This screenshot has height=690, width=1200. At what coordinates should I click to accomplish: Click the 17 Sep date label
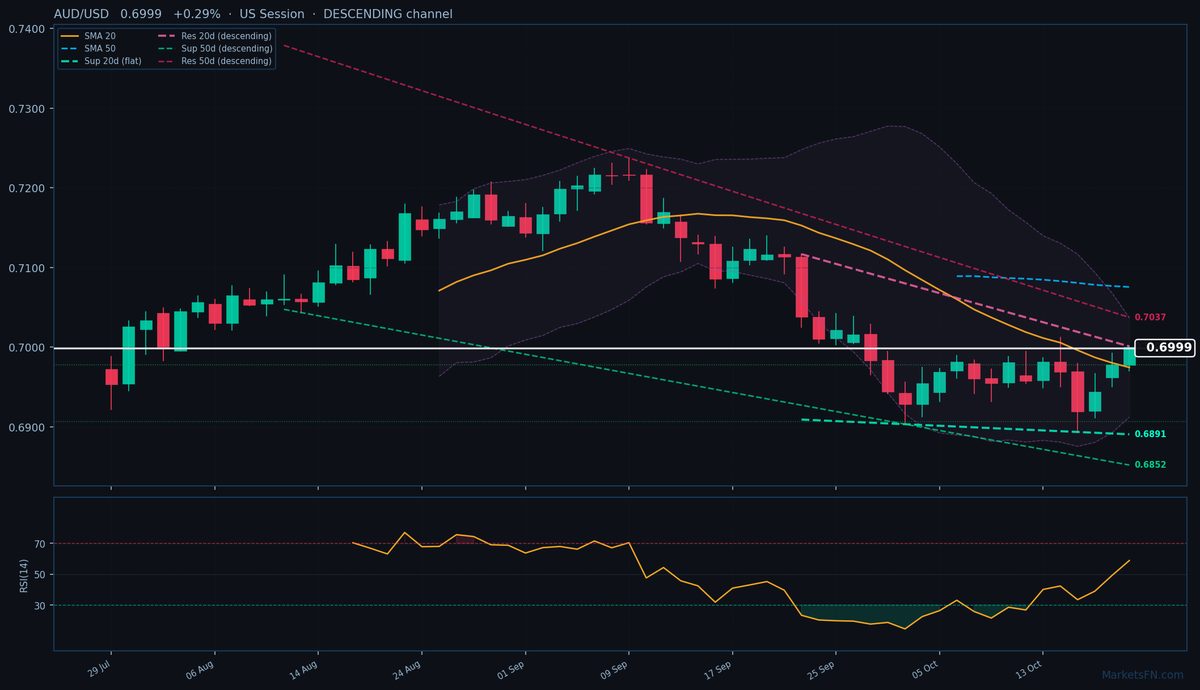718,668
